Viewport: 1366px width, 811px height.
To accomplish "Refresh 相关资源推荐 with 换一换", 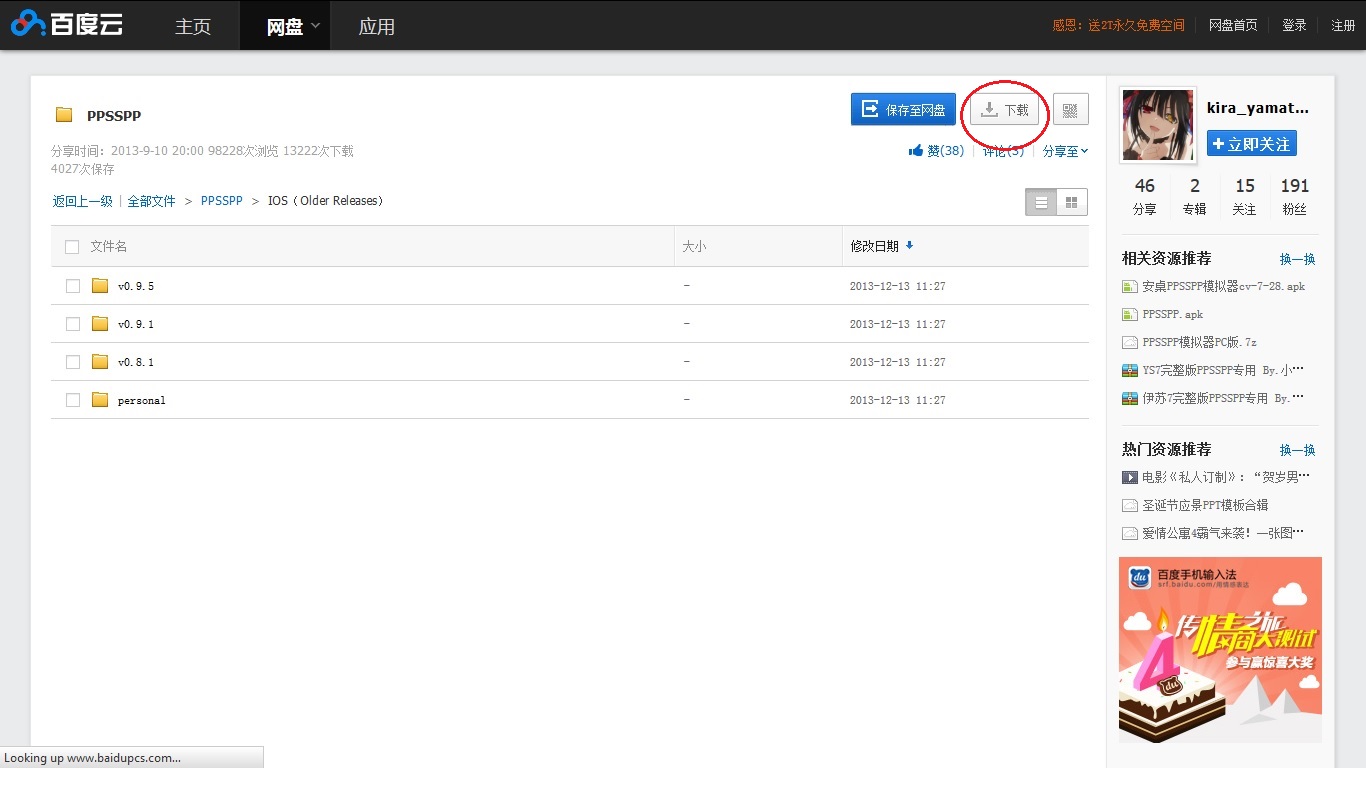I will pyautogui.click(x=1297, y=259).
